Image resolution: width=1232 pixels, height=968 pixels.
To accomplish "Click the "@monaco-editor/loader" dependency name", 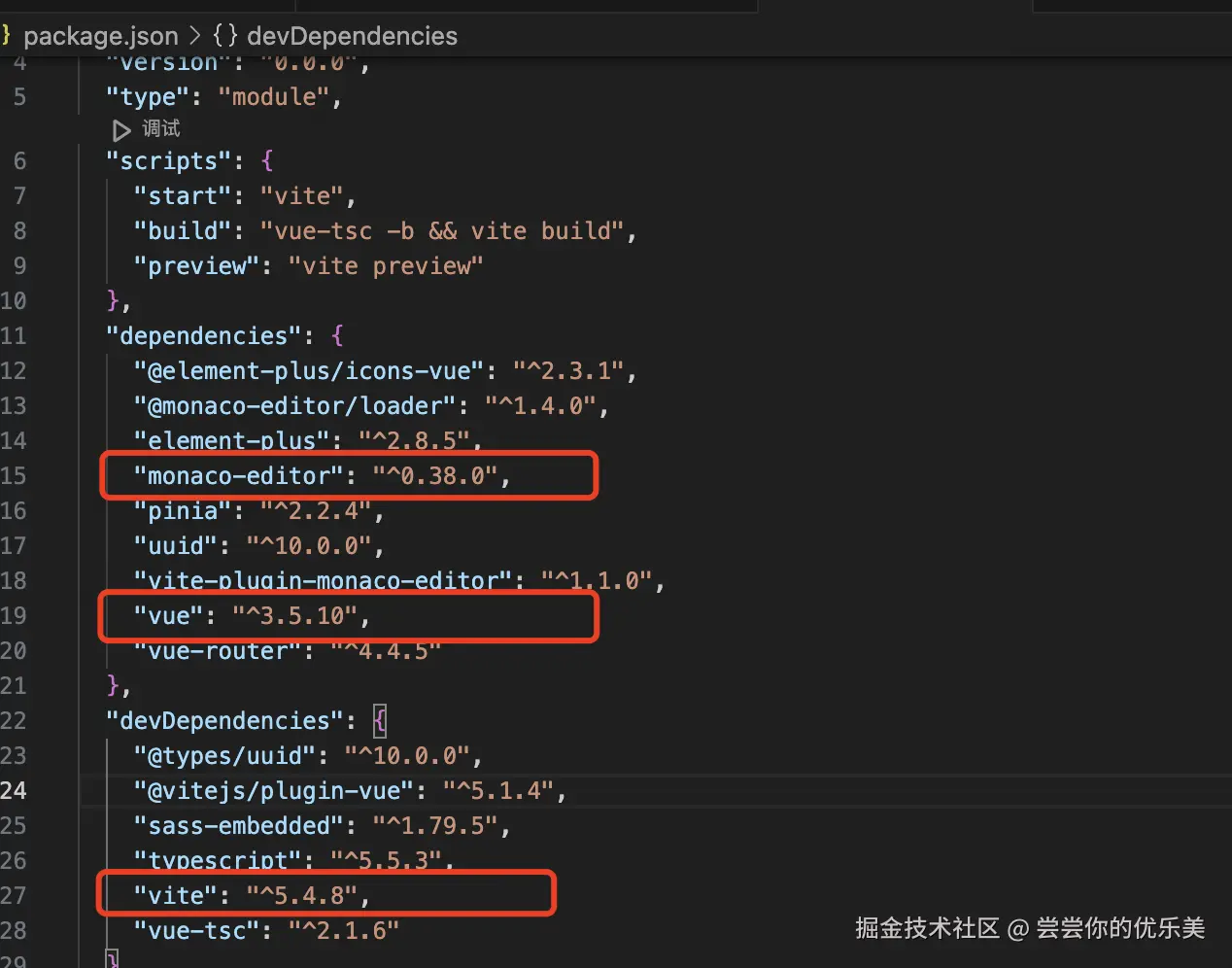I will coord(295,406).
